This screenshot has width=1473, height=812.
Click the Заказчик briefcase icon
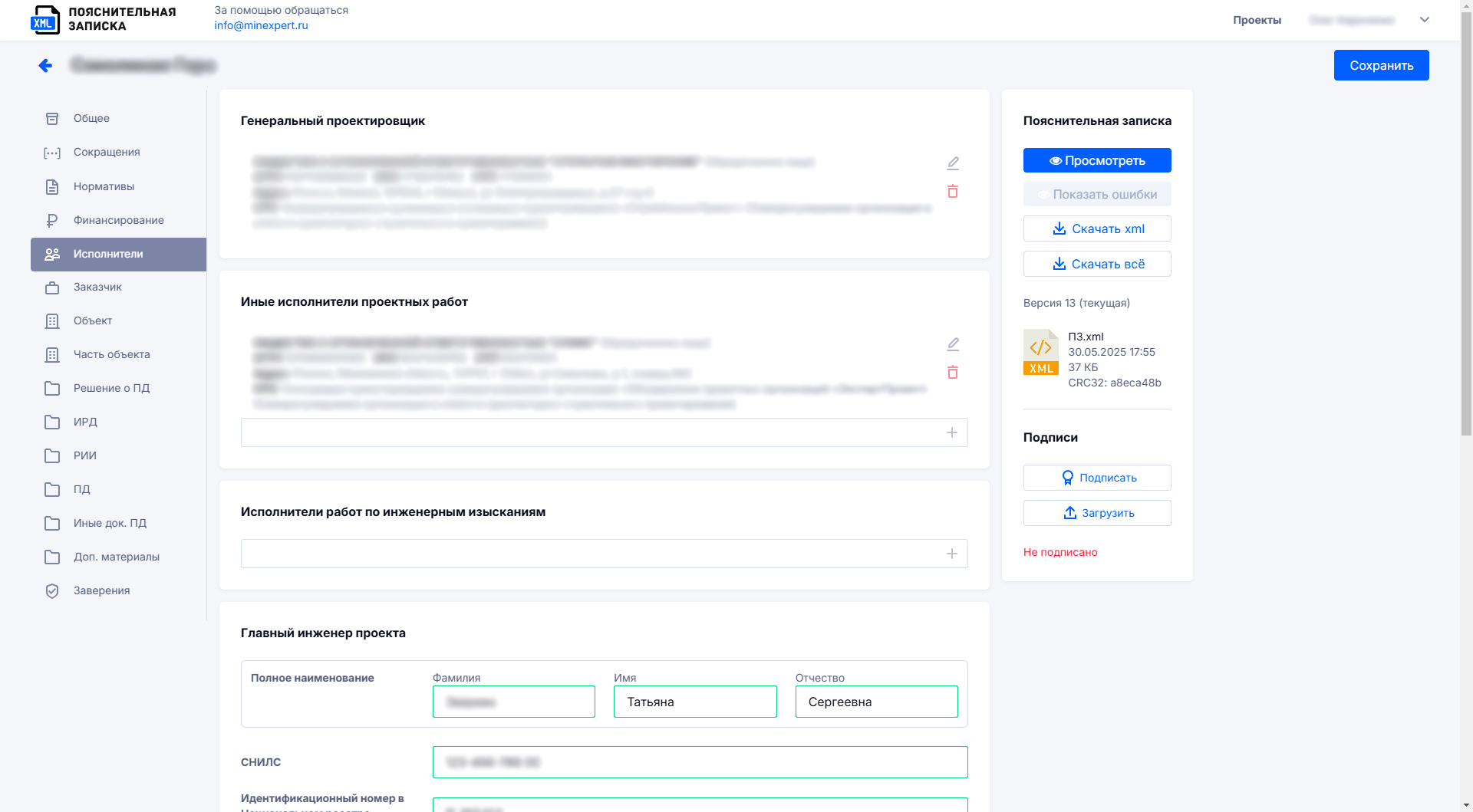click(52, 288)
